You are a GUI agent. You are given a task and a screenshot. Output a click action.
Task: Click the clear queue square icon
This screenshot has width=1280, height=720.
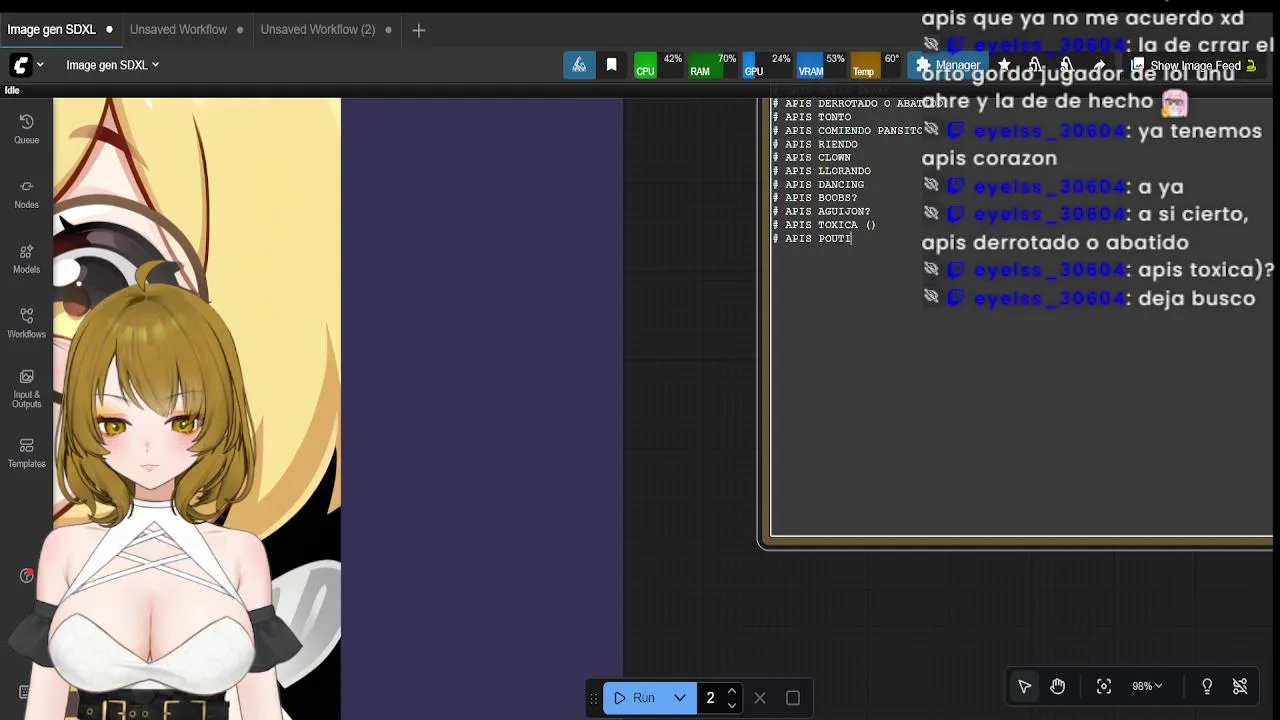[793, 698]
